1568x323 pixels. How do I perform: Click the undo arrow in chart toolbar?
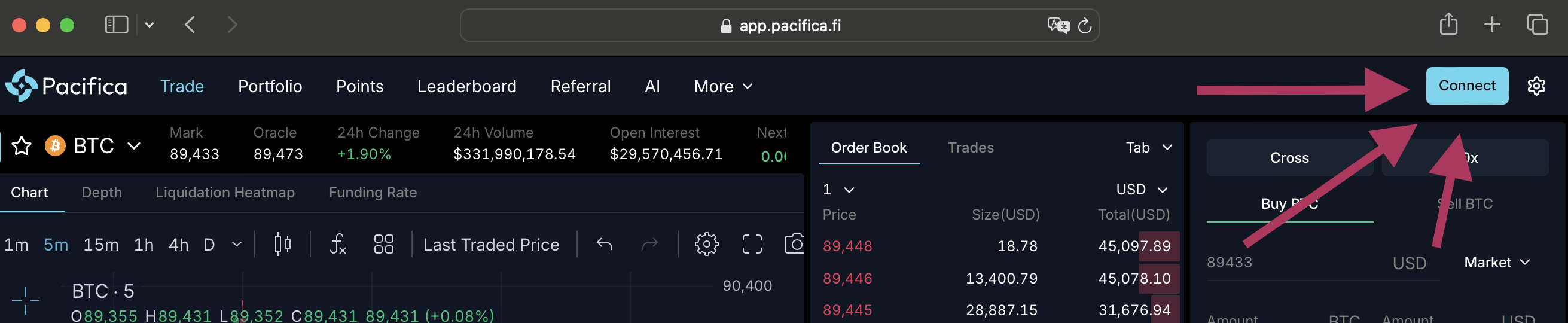point(605,245)
